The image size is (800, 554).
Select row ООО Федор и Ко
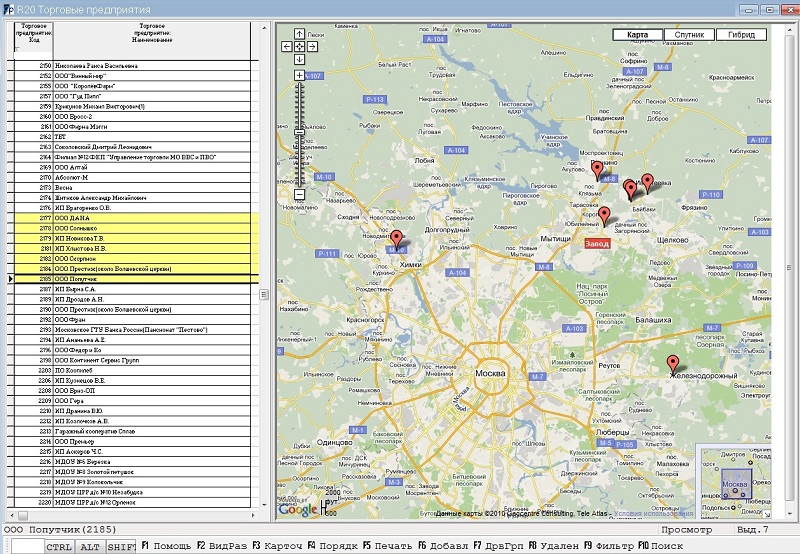(133, 350)
